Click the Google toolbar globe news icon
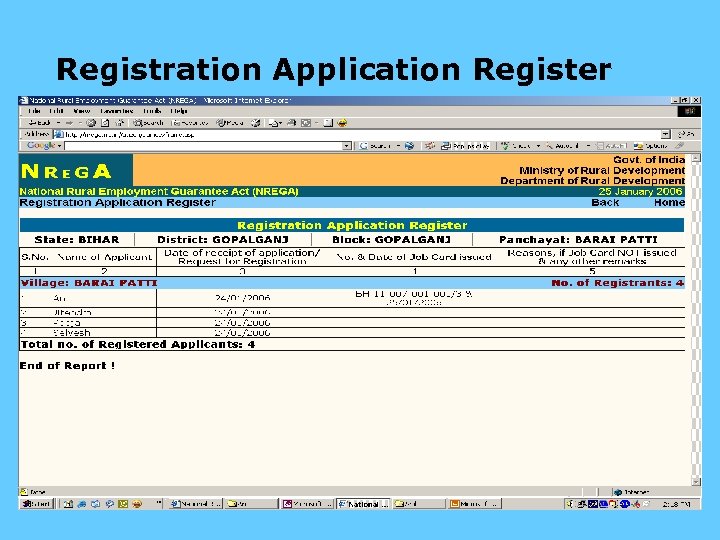Image resolution: width=720 pixels, height=540 pixels. (x=409, y=146)
